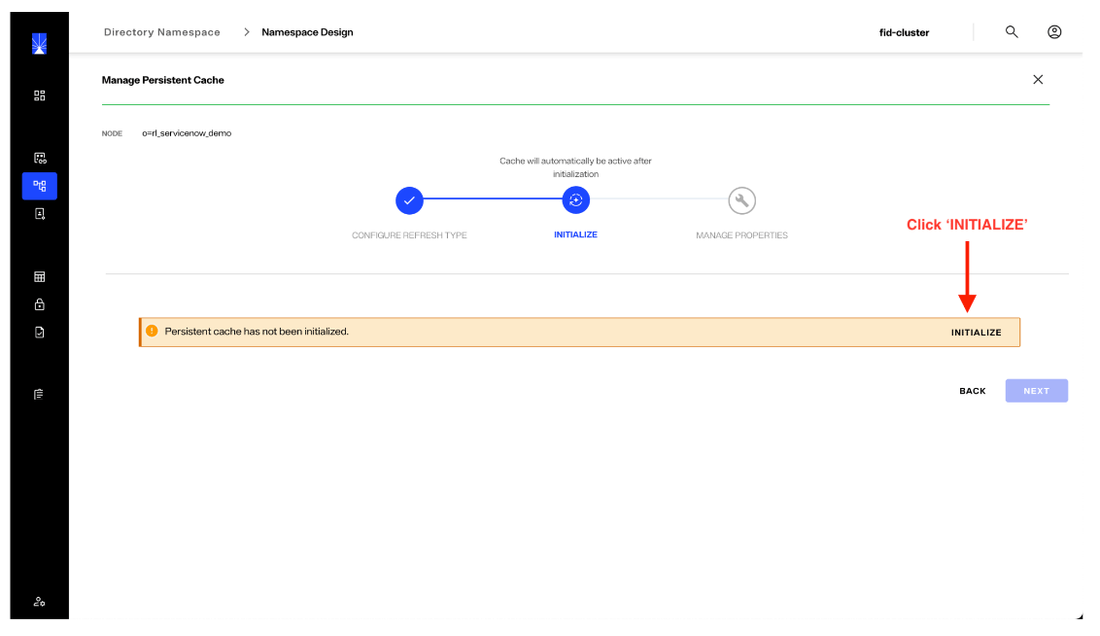Click the search magnifier icon

(x=1012, y=32)
